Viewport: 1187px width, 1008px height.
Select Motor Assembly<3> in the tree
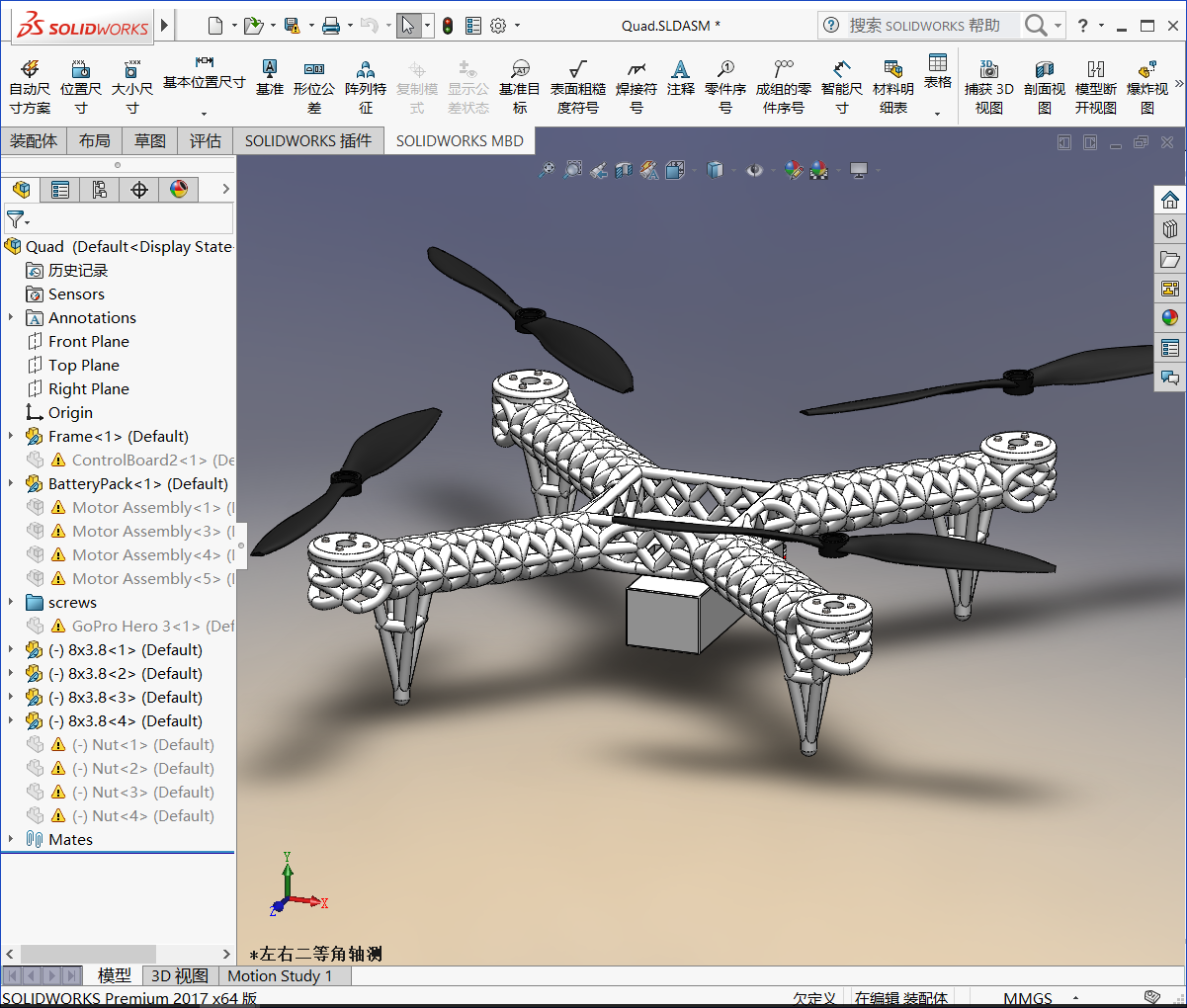click(129, 531)
